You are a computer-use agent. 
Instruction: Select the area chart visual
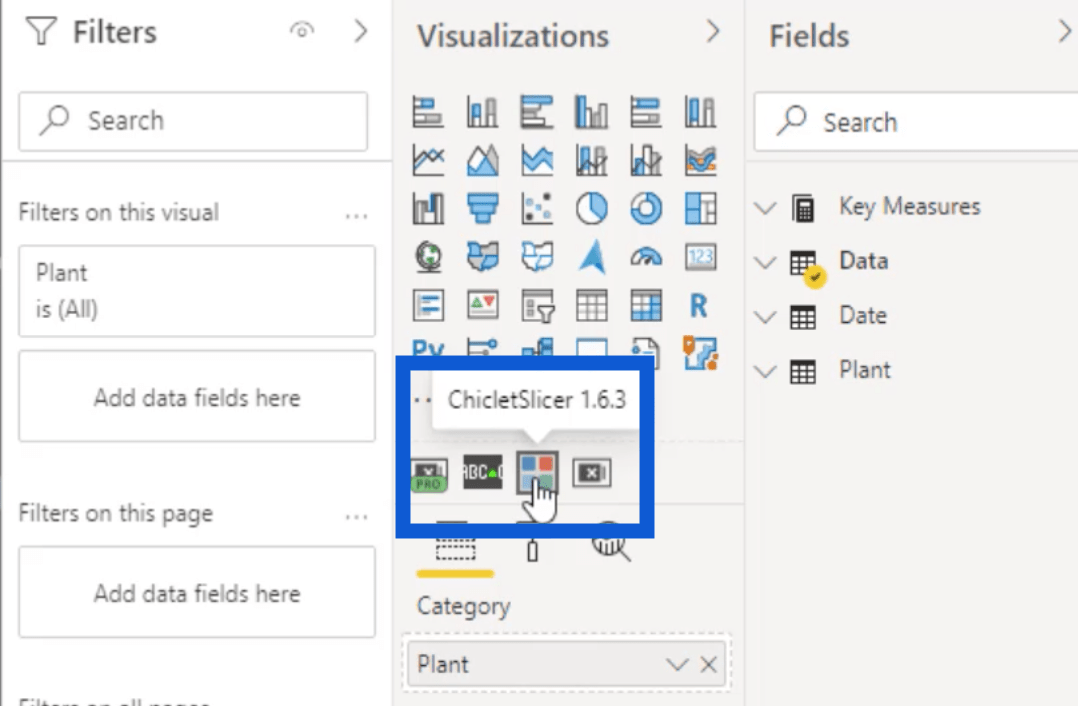[482, 160]
